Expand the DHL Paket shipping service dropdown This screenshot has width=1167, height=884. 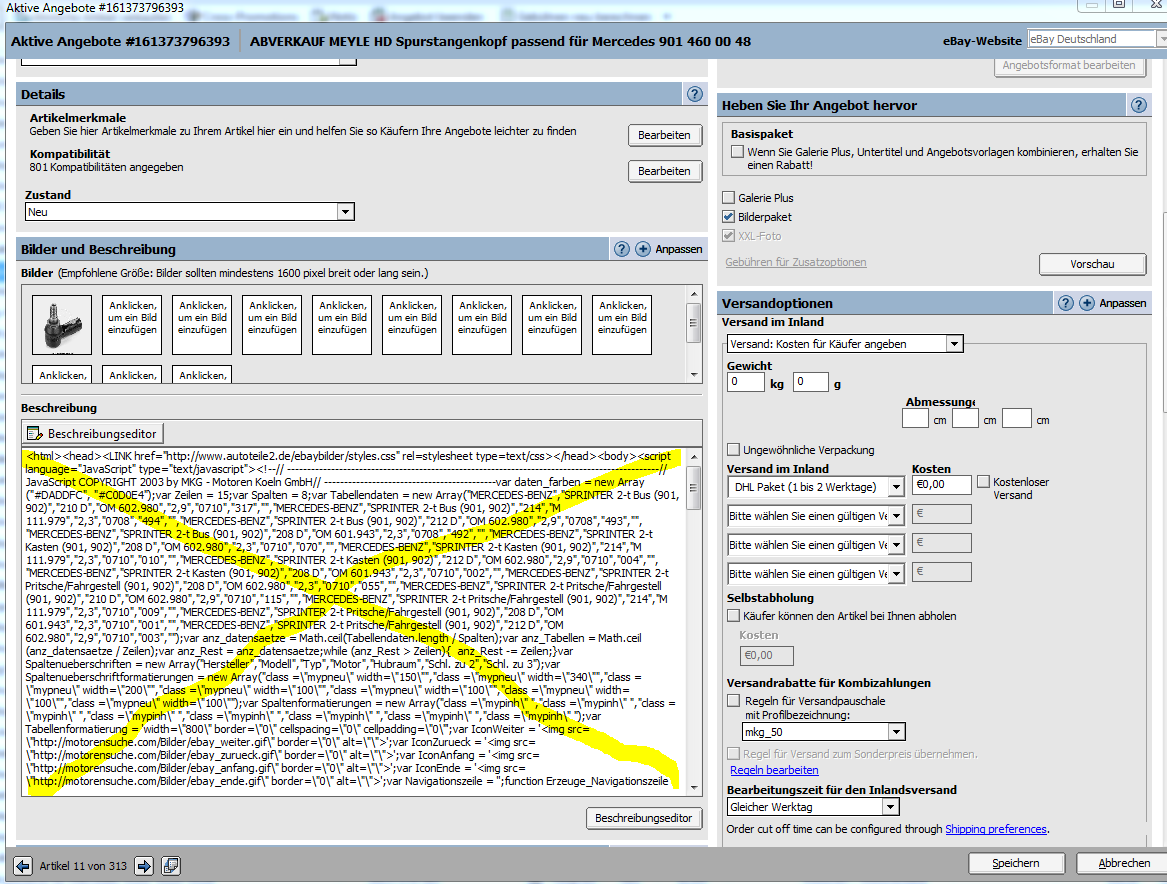click(x=896, y=487)
